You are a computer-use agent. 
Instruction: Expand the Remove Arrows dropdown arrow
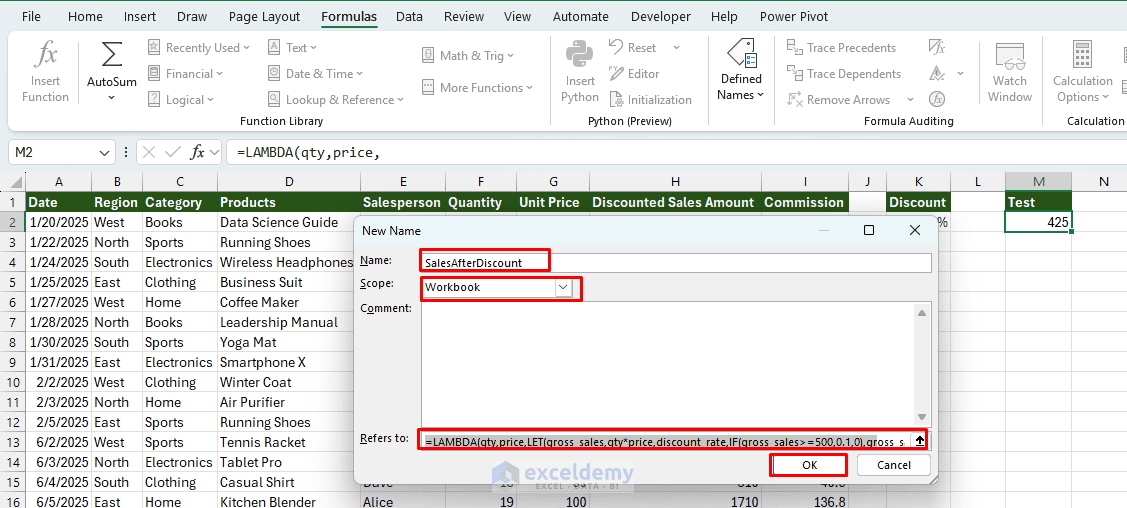910,100
